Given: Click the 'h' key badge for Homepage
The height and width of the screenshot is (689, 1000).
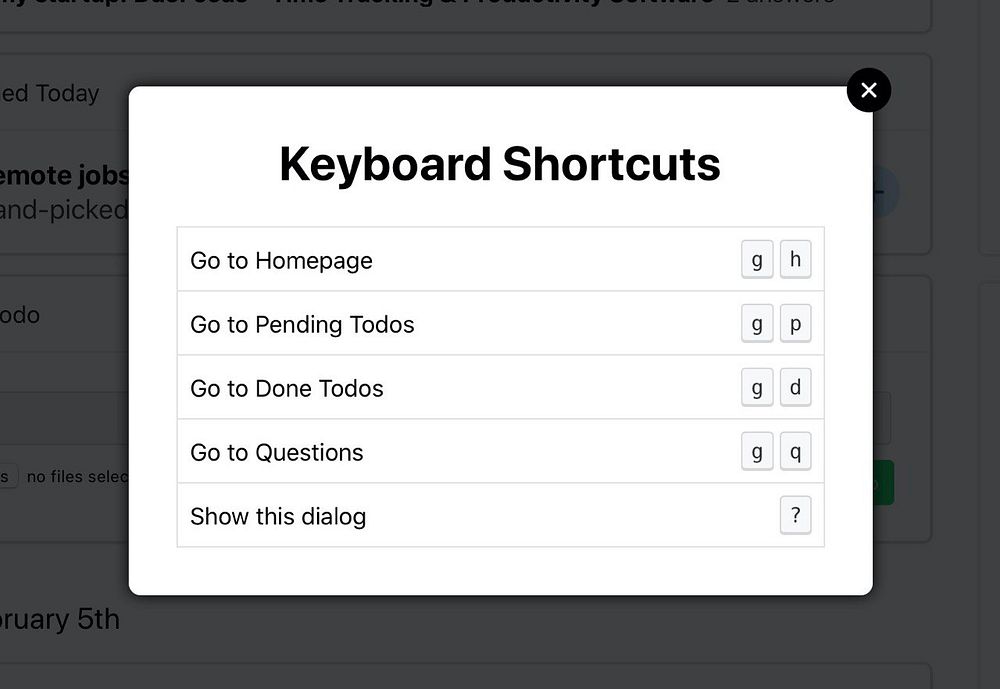Looking at the screenshot, I should coord(795,259).
